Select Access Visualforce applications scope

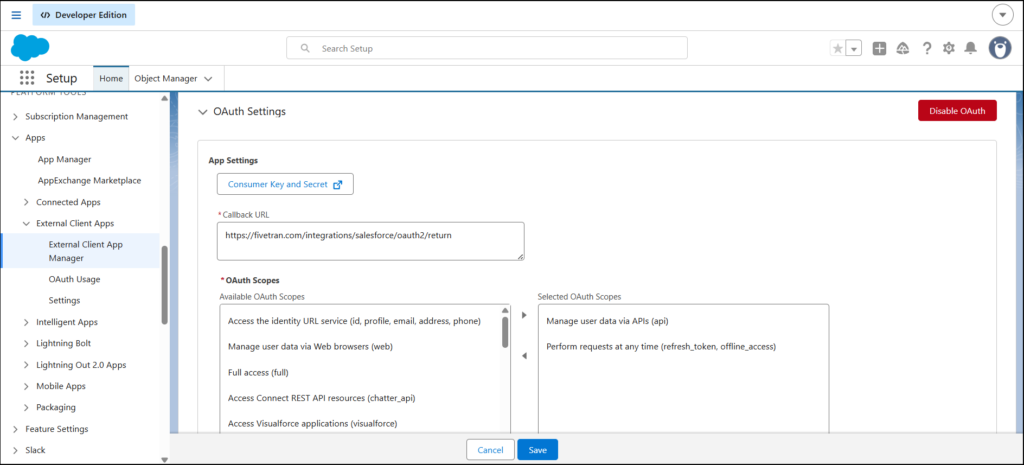click(313, 423)
